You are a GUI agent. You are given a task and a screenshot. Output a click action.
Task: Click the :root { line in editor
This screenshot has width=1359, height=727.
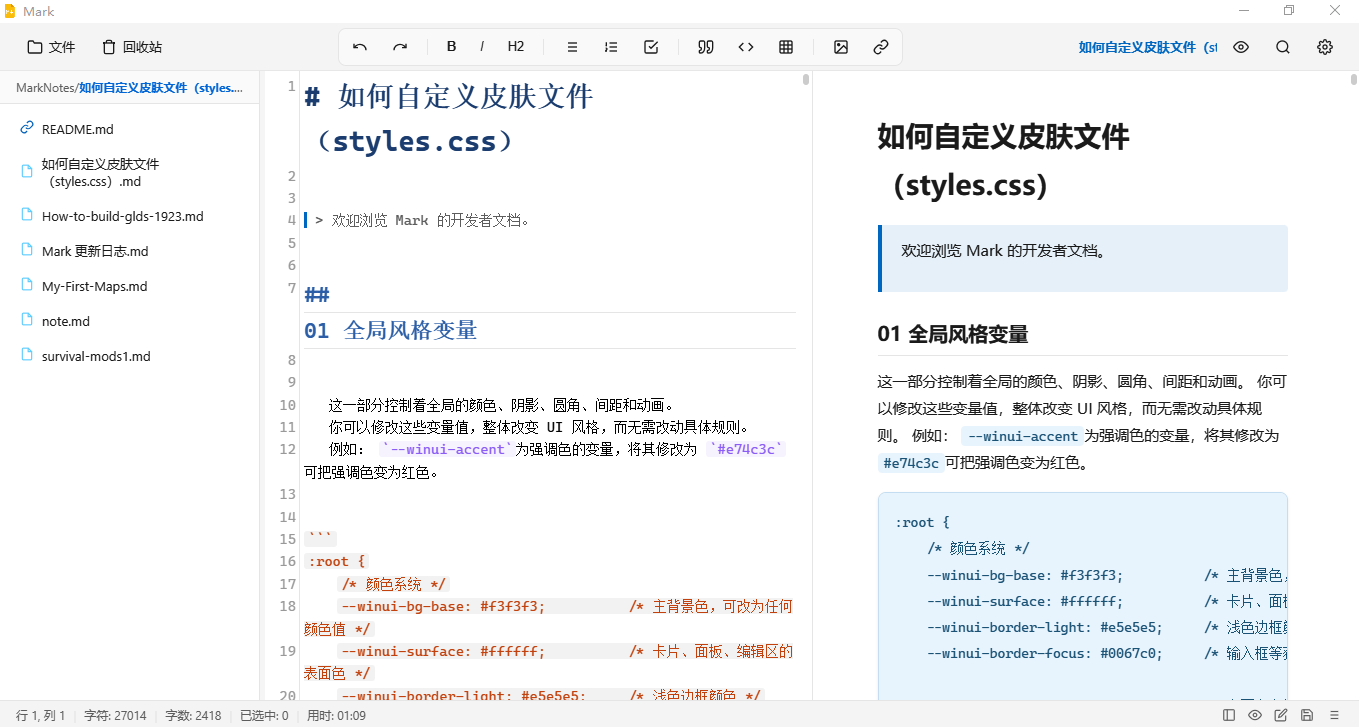(338, 561)
